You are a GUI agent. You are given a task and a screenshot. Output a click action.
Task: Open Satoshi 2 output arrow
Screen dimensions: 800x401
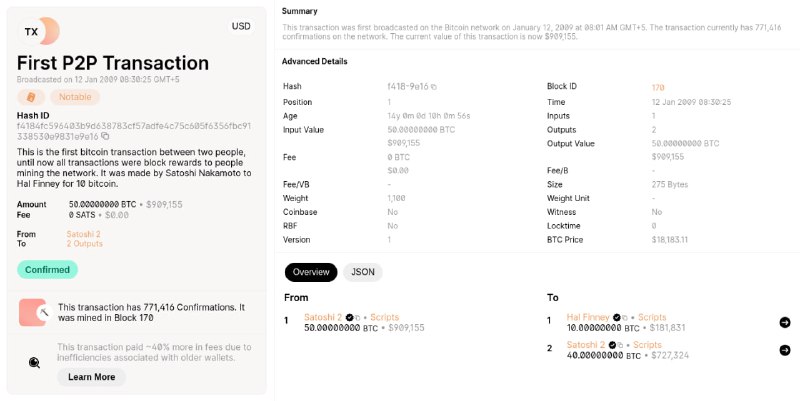[785, 350]
